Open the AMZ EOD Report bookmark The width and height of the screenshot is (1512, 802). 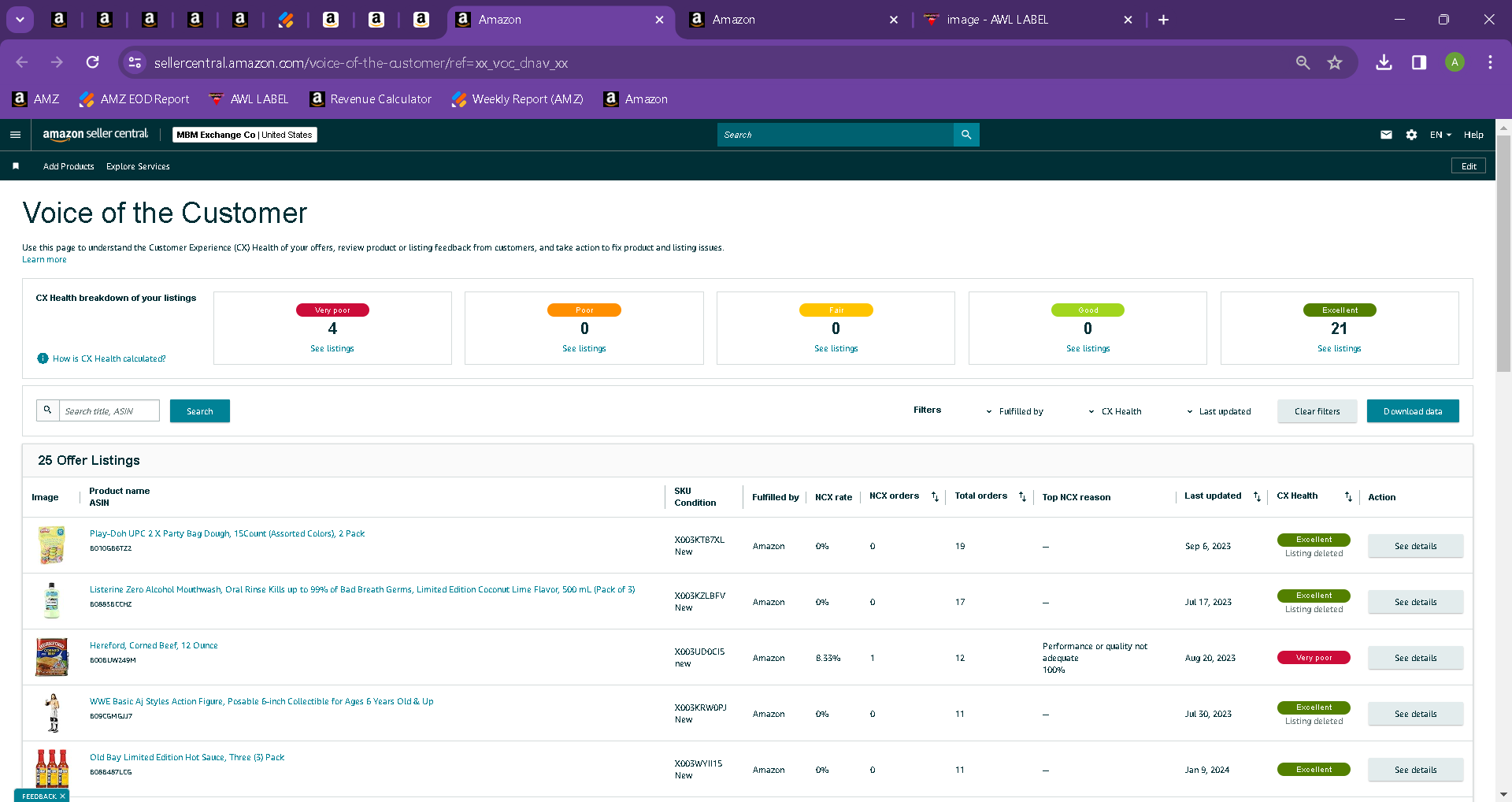tap(134, 99)
